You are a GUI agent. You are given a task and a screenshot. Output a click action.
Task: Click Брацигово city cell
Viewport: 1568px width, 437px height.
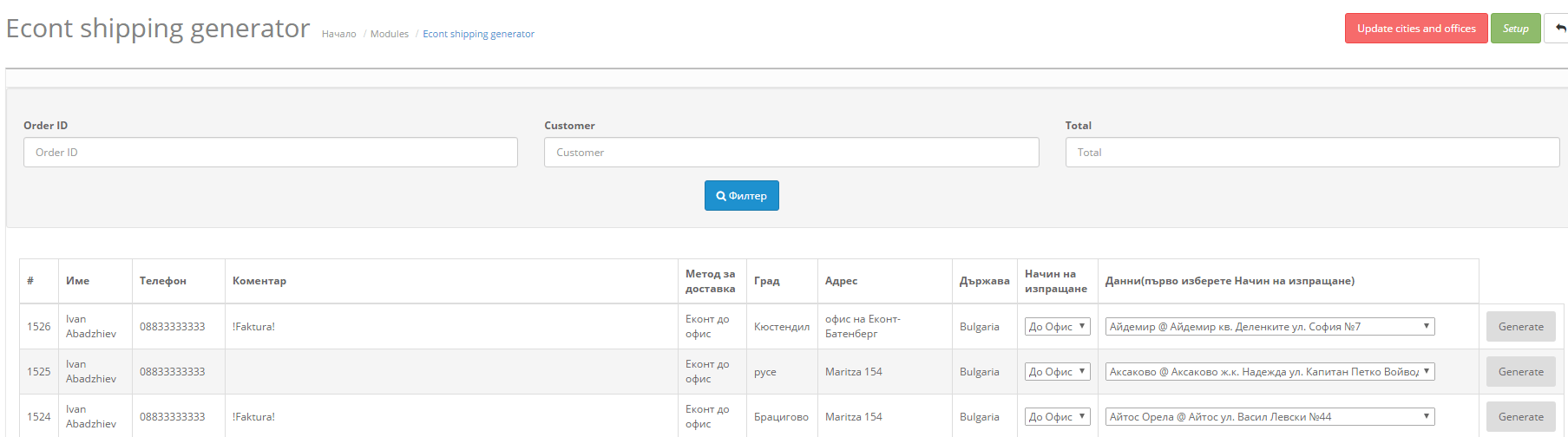tap(781, 417)
